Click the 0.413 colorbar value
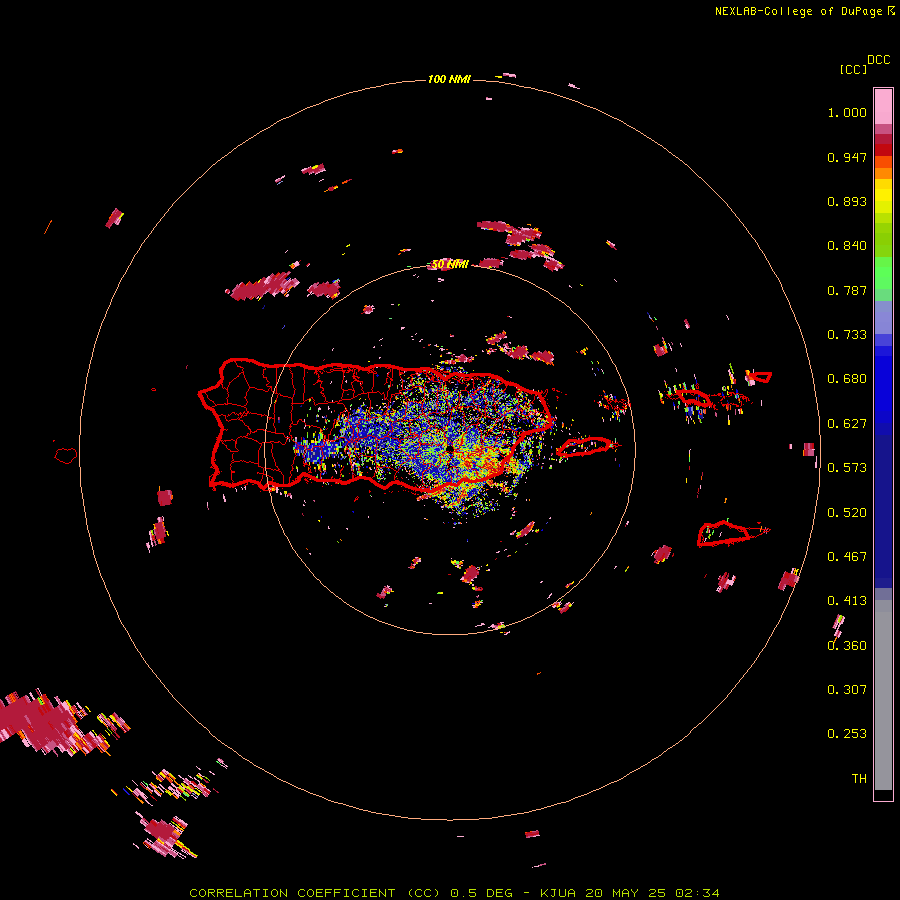Viewport: 900px width, 900px height. click(x=847, y=601)
